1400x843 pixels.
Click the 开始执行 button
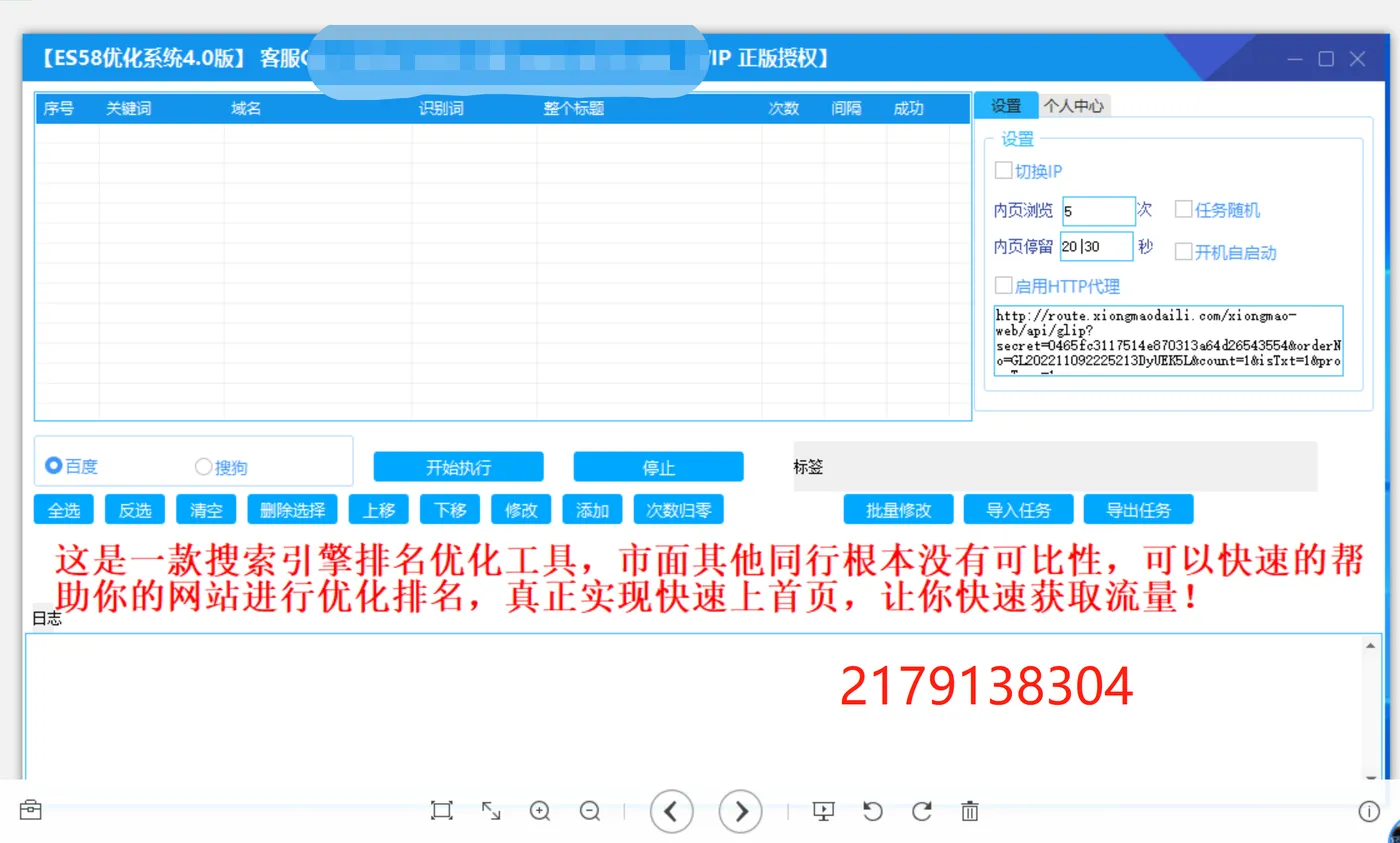[x=459, y=467]
